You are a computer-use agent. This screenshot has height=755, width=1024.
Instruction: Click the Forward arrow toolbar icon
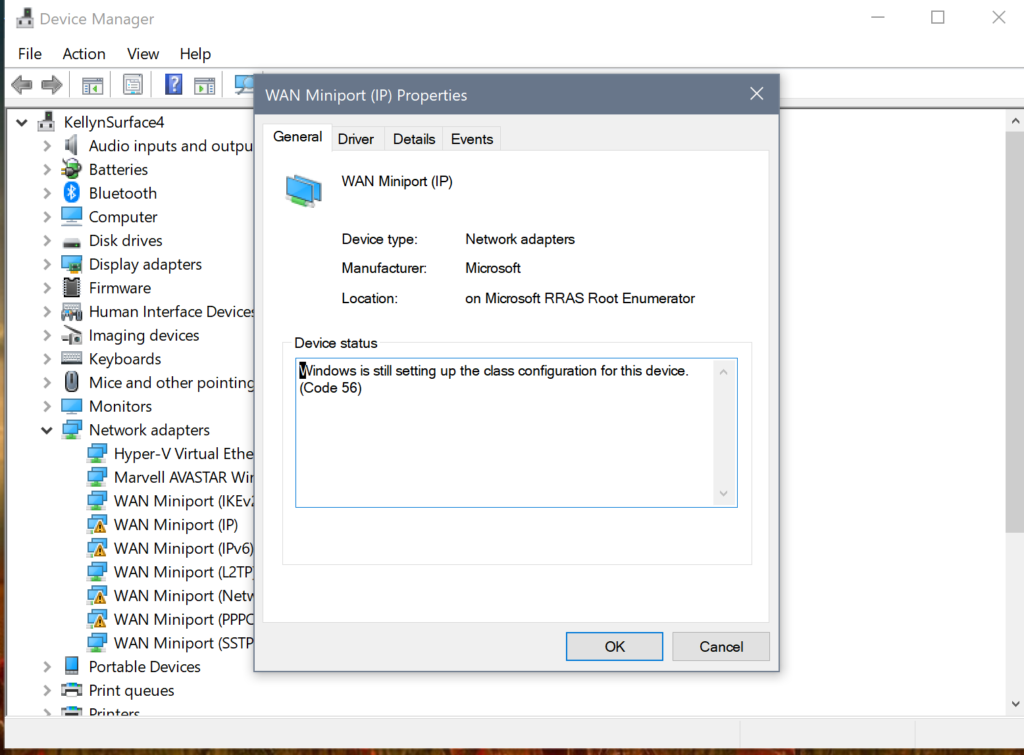[52, 84]
